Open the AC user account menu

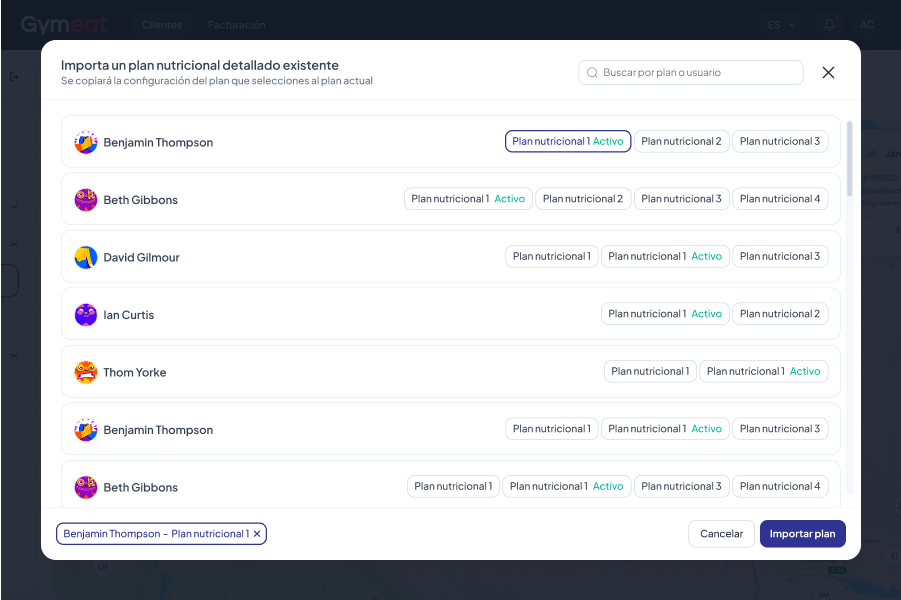tap(867, 24)
